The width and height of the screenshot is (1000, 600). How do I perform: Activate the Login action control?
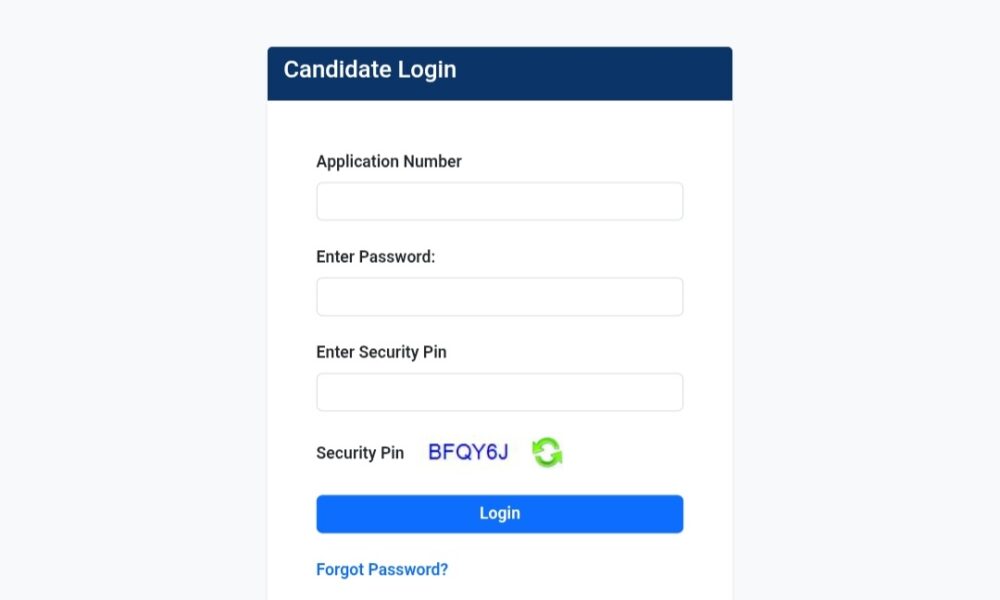[499, 513]
